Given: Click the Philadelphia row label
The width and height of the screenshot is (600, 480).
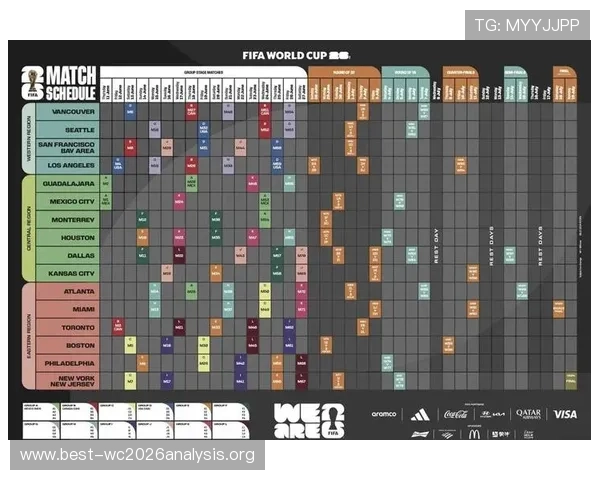Looking at the screenshot, I should coord(68,363).
